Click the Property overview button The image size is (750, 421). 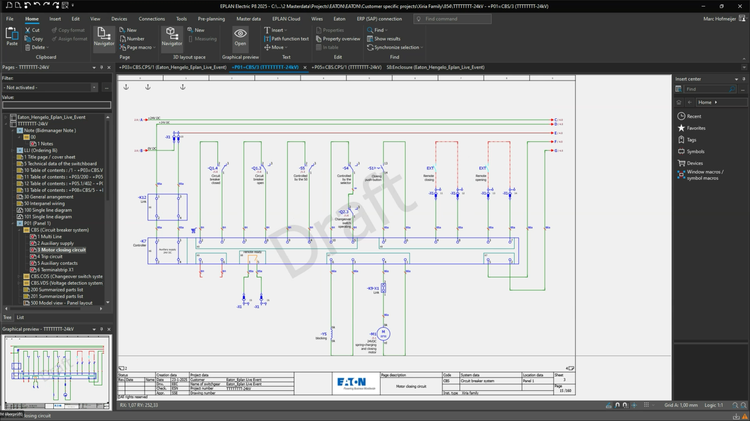(338, 39)
